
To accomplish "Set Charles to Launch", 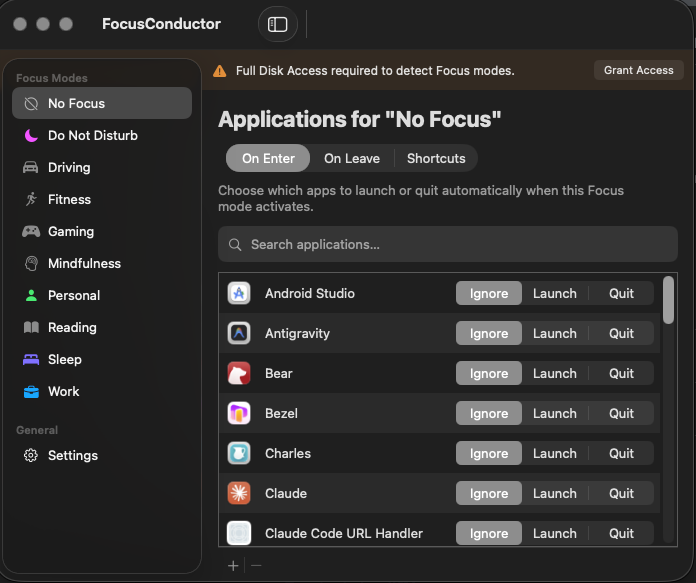I will [x=555, y=453].
